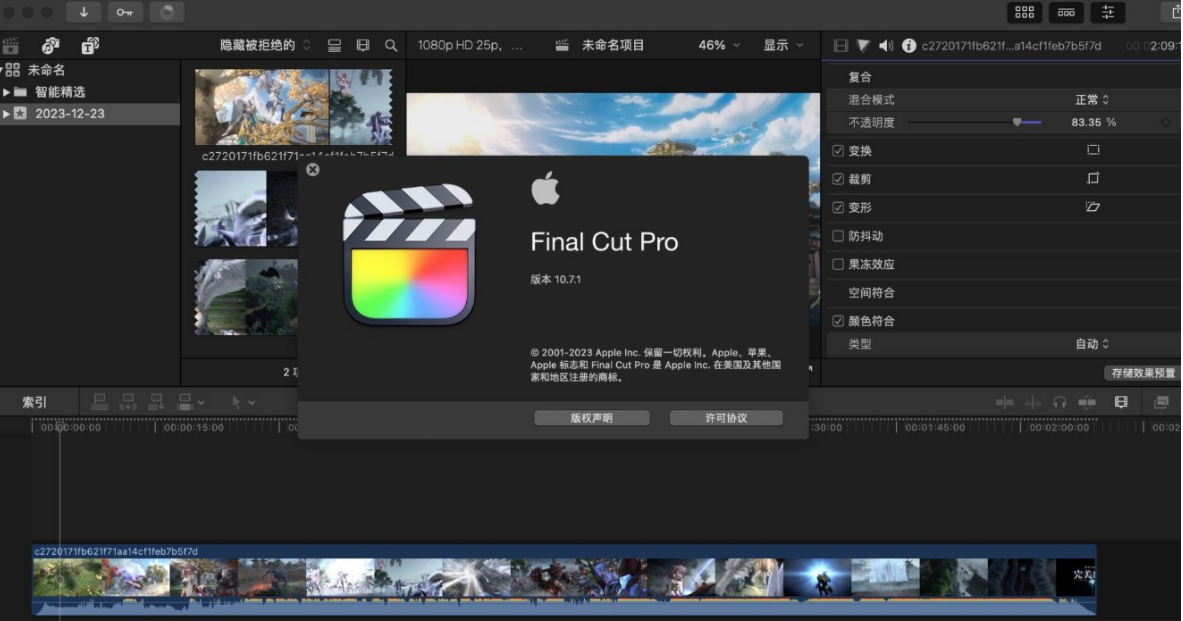Toggle the browser grid layout button
Image resolution: width=1183 pixels, height=621 pixels.
pyautogui.click(x=1025, y=12)
